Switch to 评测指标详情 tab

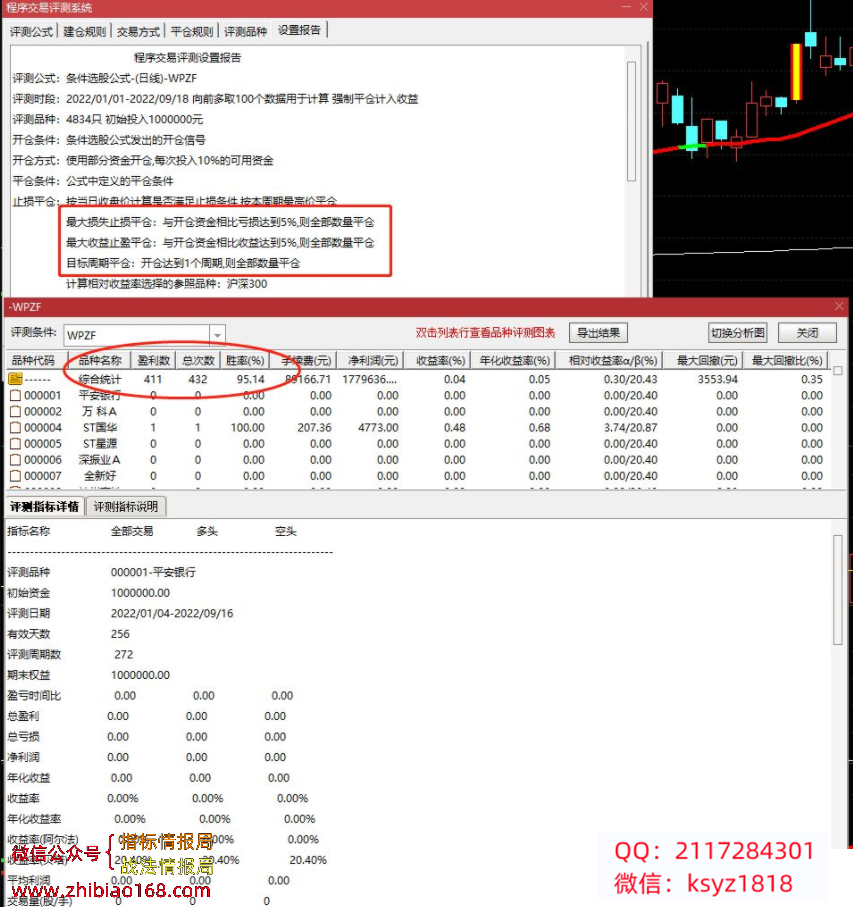[45, 507]
